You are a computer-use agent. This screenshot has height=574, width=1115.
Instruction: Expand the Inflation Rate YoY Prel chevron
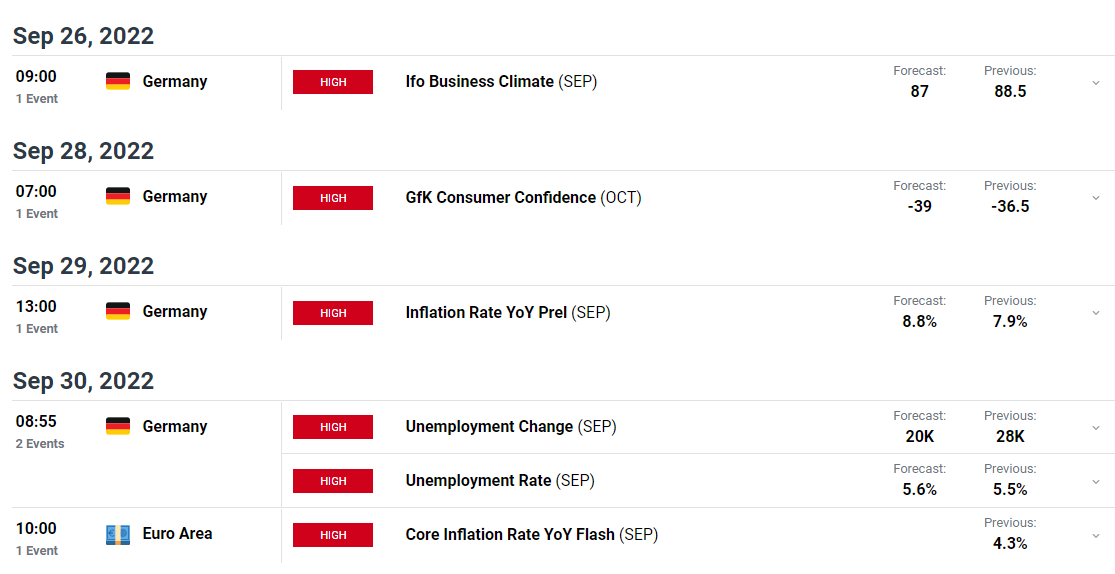pos(1096,313)
